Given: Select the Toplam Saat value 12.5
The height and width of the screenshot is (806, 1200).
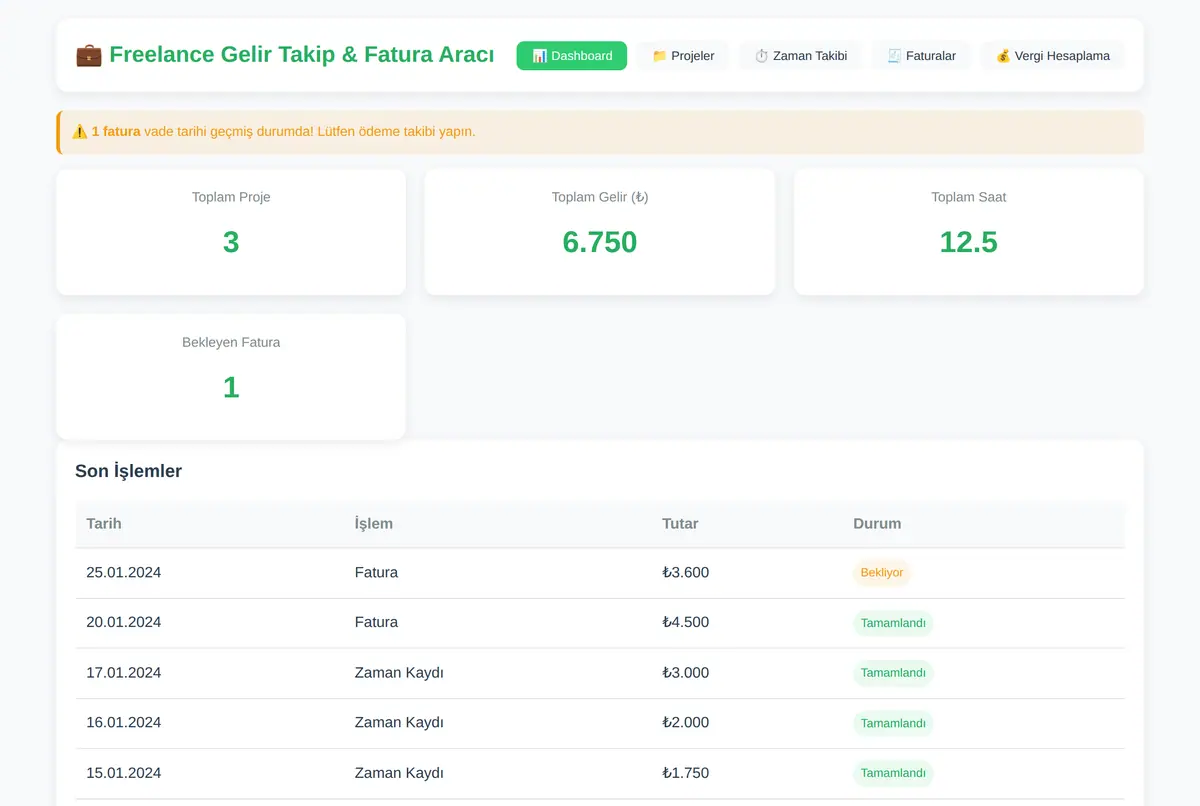Looking at the screenshot, I should [968, 242].
